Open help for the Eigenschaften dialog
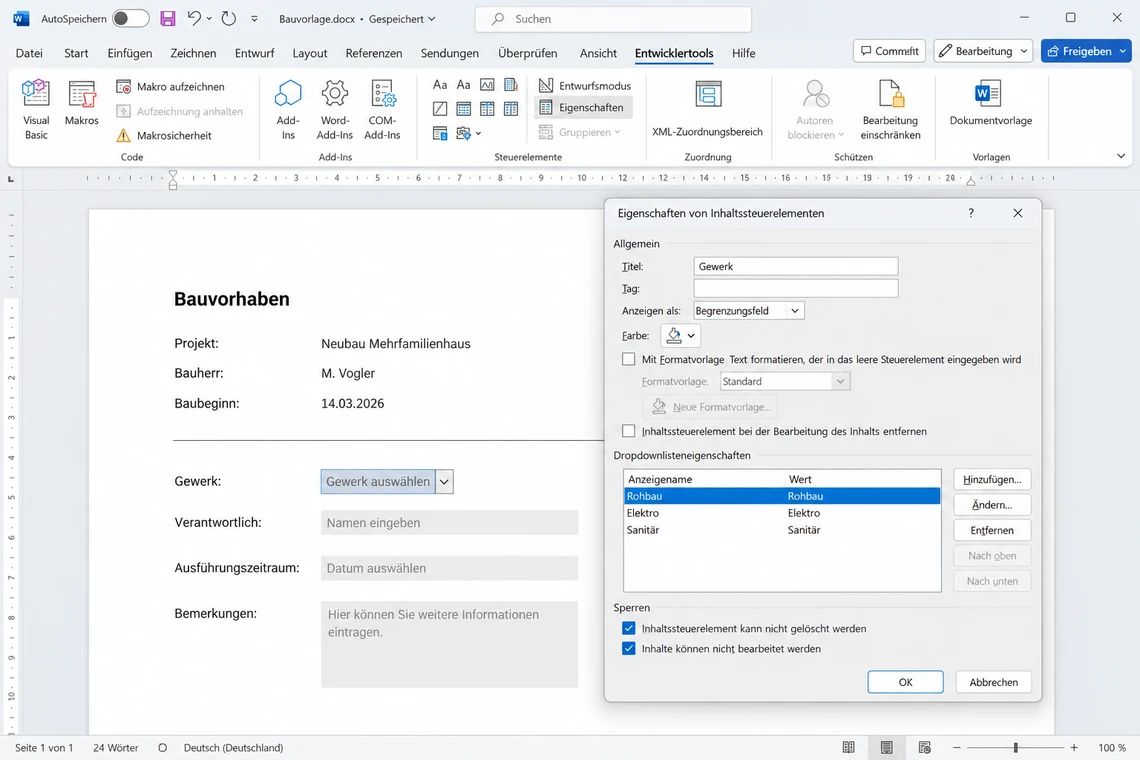The image size is (1140, 760). 971,213
